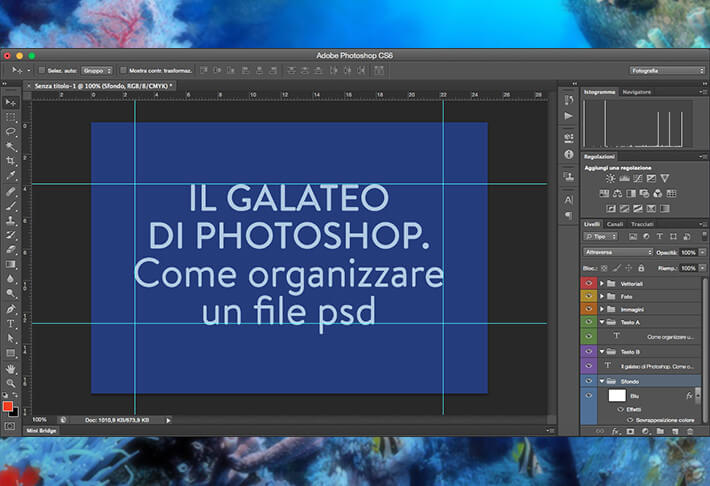The image size is (710, 486).
Task: Select the Rectangular Marquee tool
Action: (x=11, y=117)
